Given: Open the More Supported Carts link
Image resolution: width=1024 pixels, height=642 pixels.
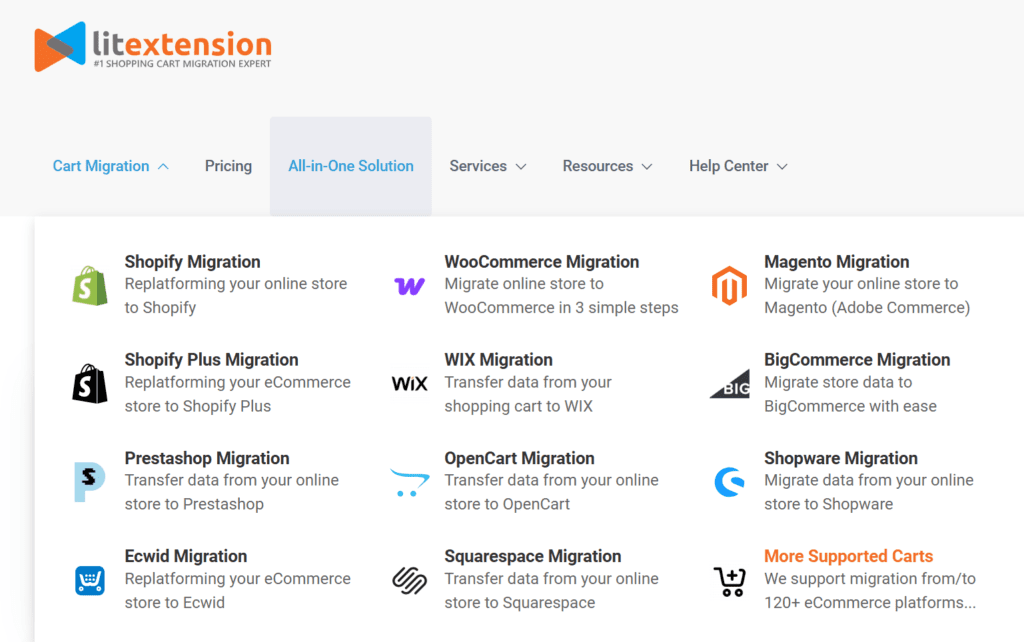Looking at the screenshot, I should [848, 556].
